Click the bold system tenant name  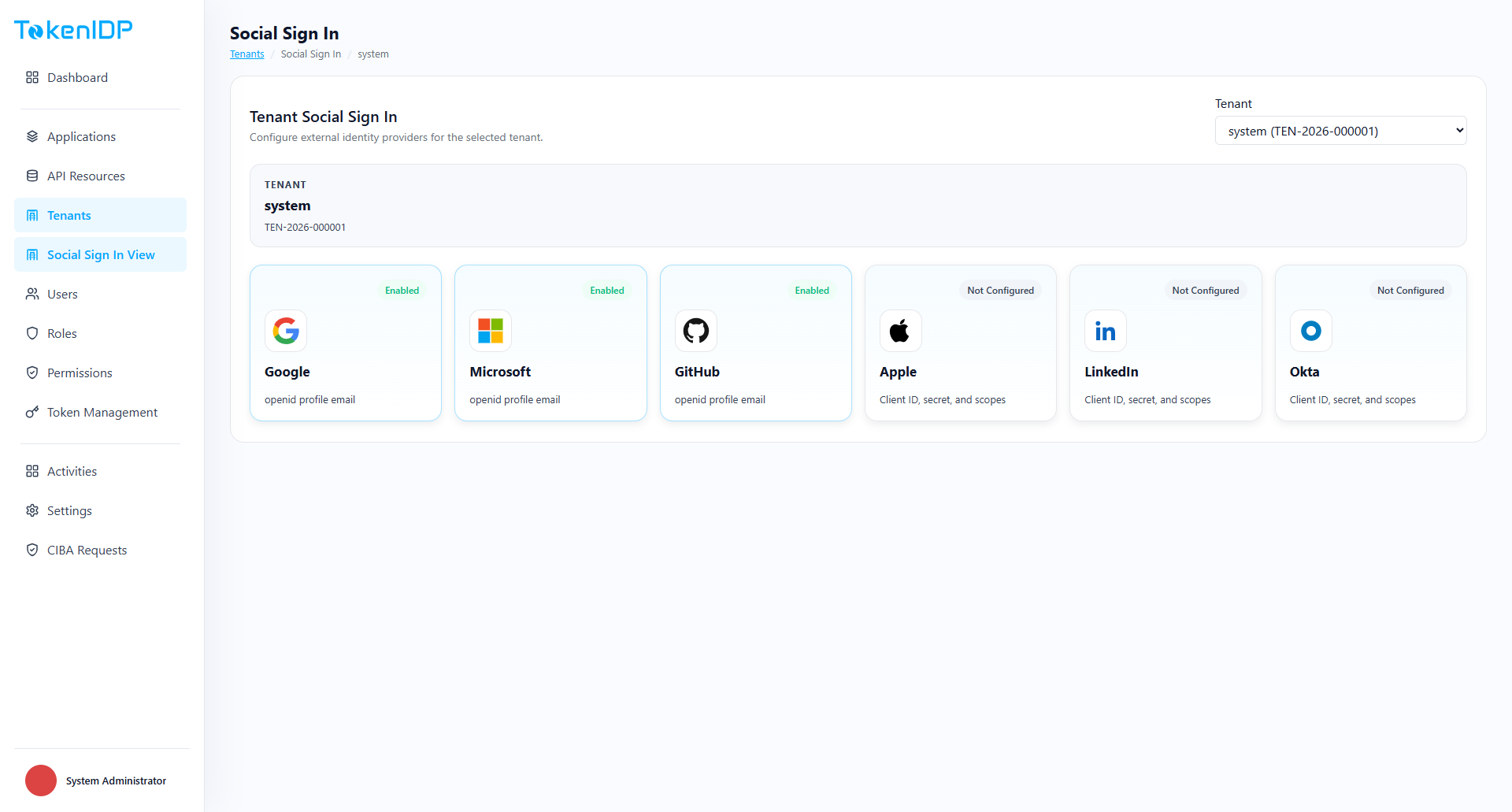coord(287,206)
